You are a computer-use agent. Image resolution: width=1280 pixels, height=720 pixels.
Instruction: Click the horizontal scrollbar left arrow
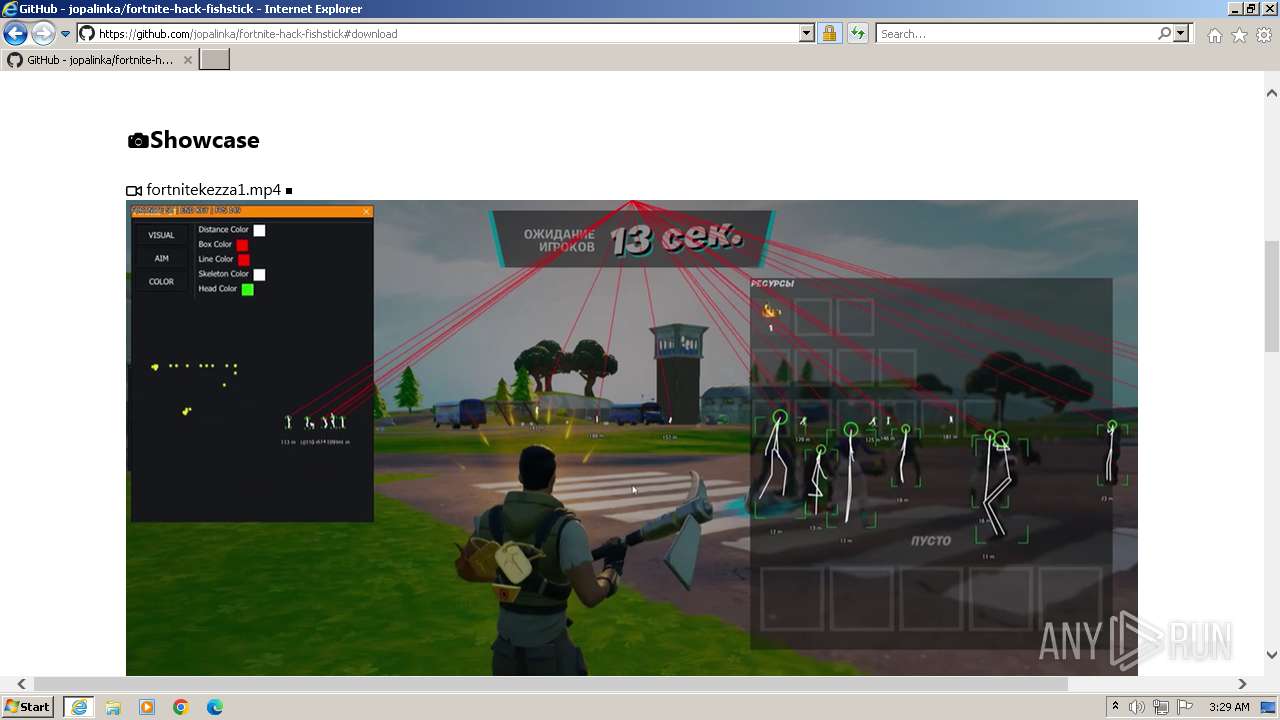click(x=21, y=684)
